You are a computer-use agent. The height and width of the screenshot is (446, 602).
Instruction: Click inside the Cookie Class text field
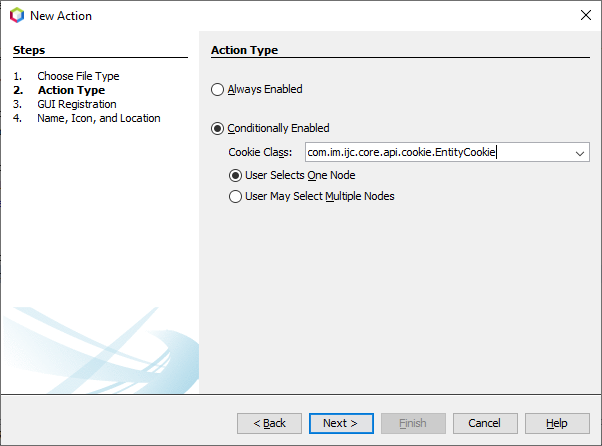[438, 153]
